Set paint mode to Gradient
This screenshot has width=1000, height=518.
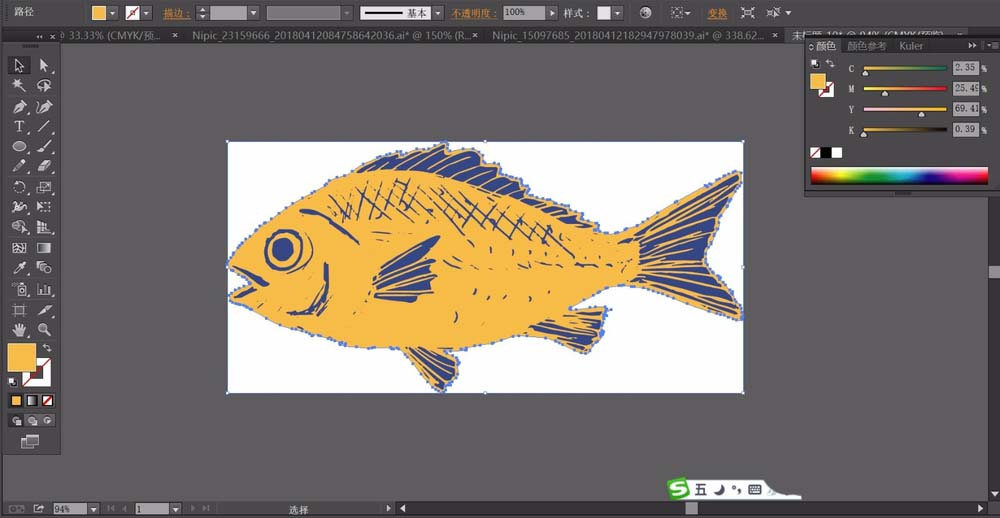(32, 401)
